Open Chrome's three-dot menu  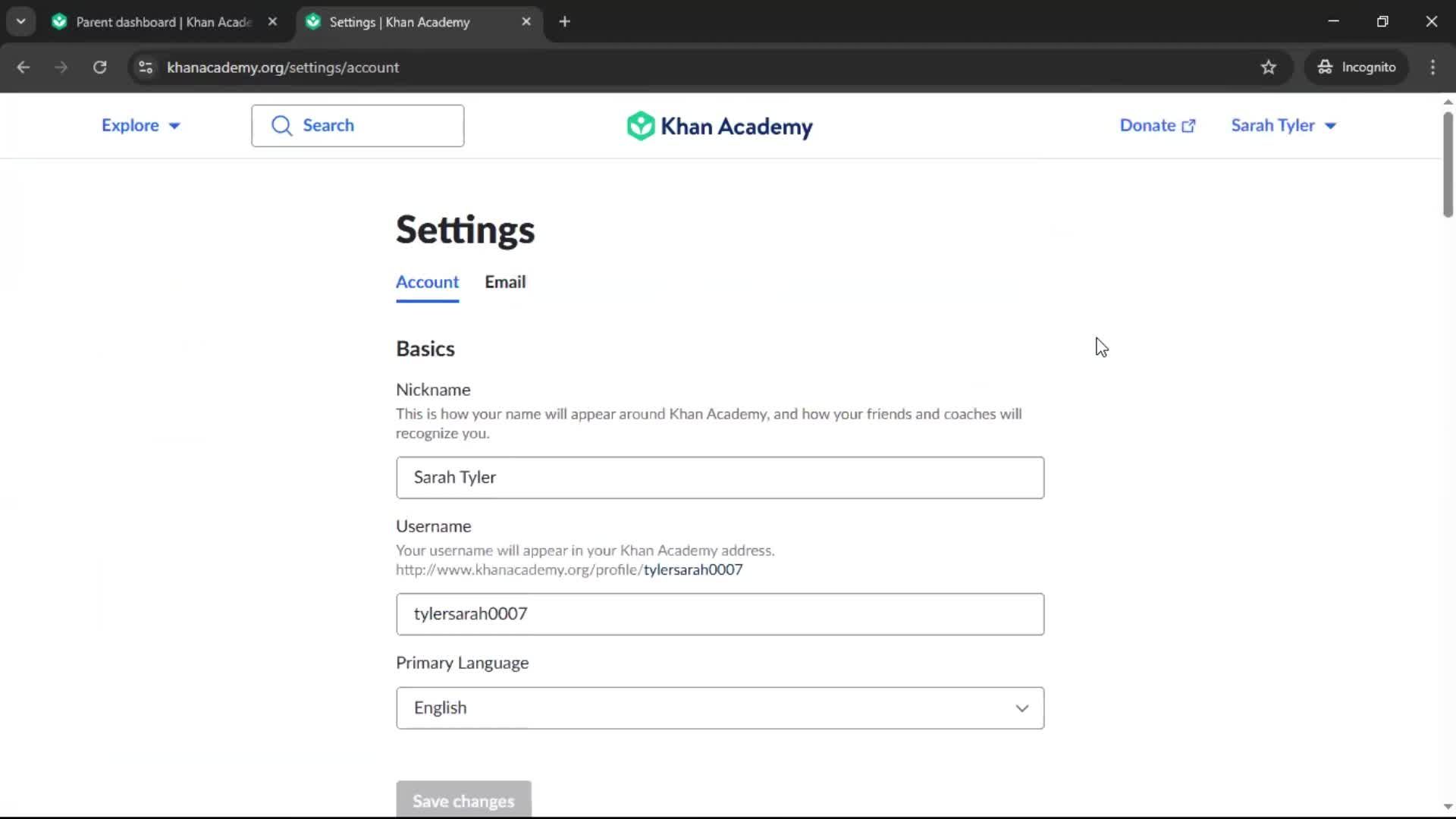click(1432, 67)
